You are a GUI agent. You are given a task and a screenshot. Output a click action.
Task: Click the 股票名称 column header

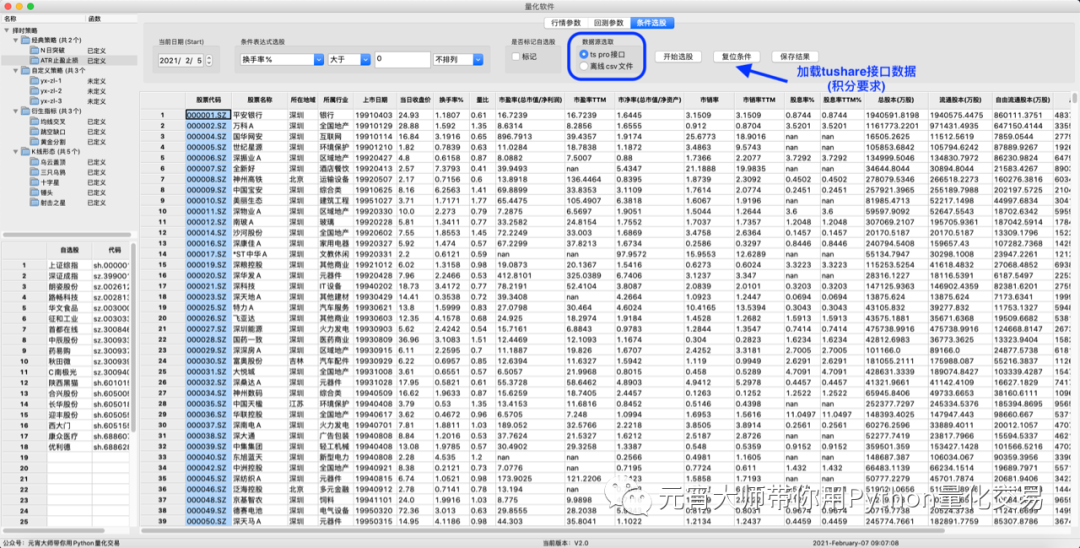click(260, 100)
